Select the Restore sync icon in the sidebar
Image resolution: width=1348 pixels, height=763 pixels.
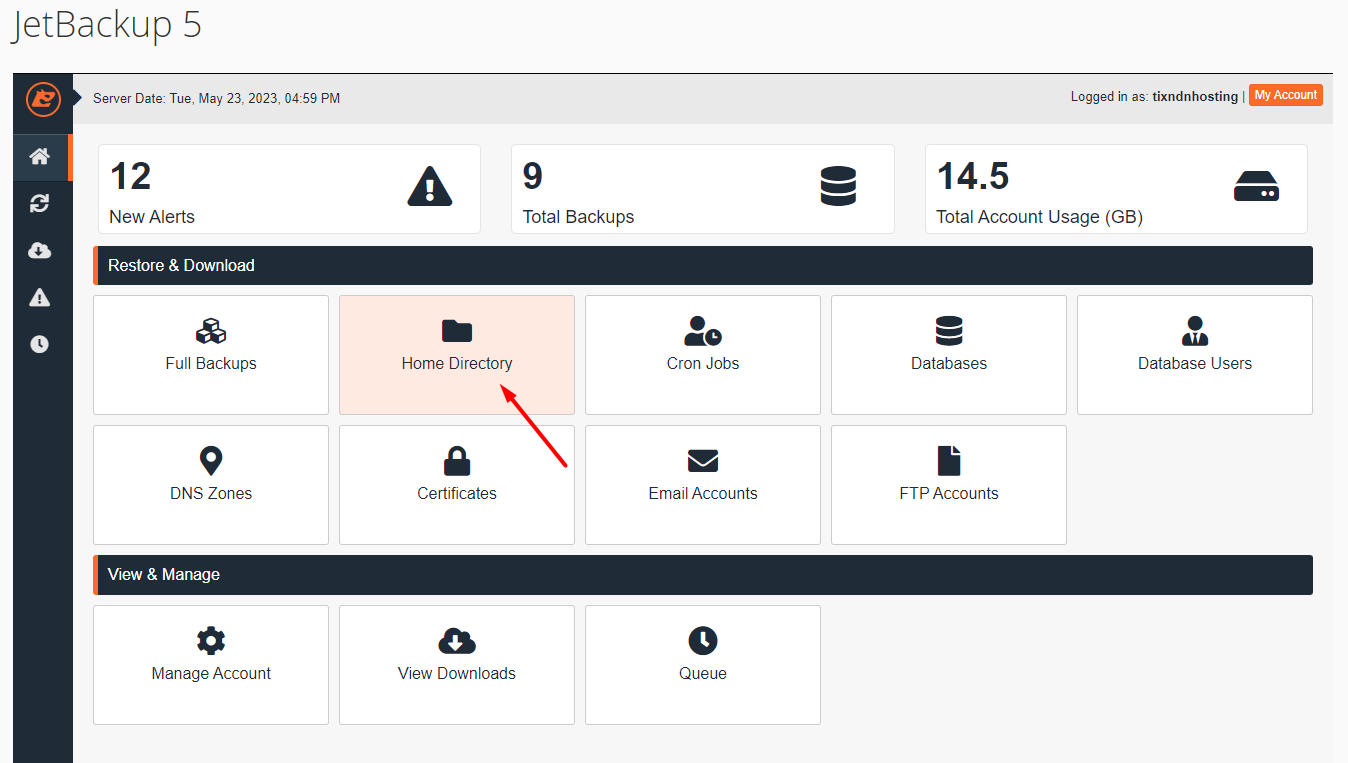coord(40,204)
